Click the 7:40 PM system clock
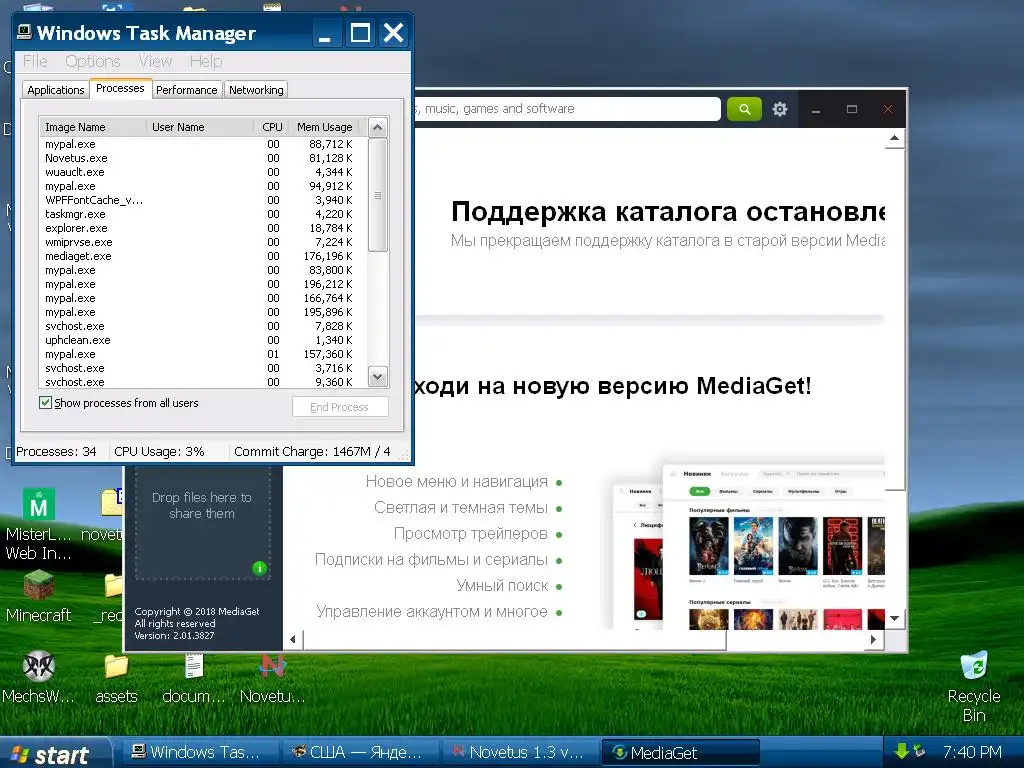The image size is (1024, 768). 972,752
